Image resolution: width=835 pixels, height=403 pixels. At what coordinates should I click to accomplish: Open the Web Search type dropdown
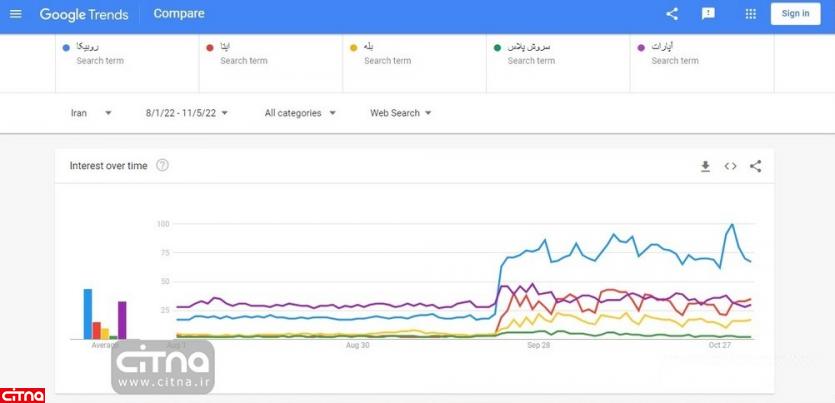click(400, 113)
